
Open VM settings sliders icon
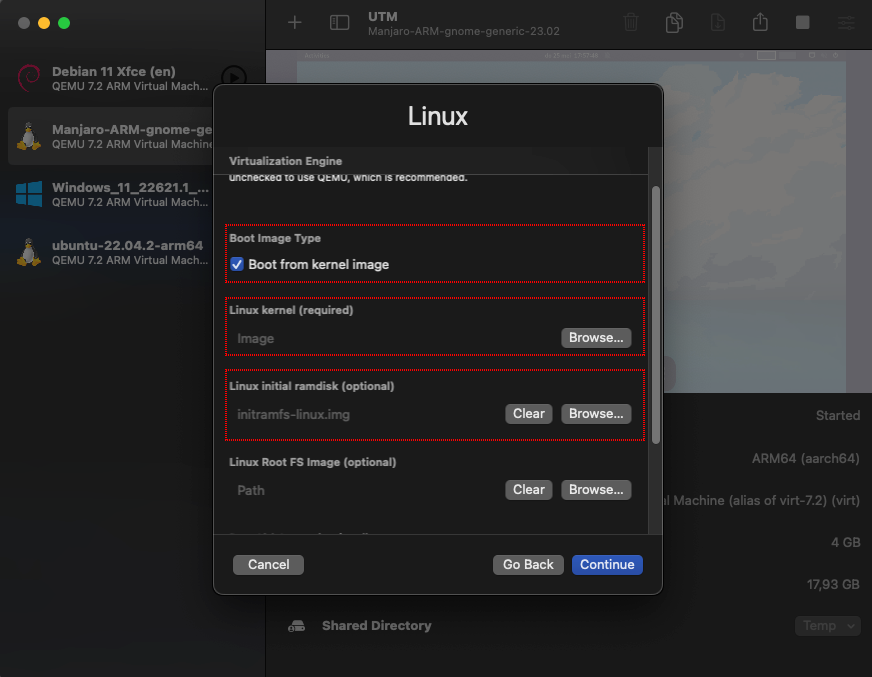point(846,22)
